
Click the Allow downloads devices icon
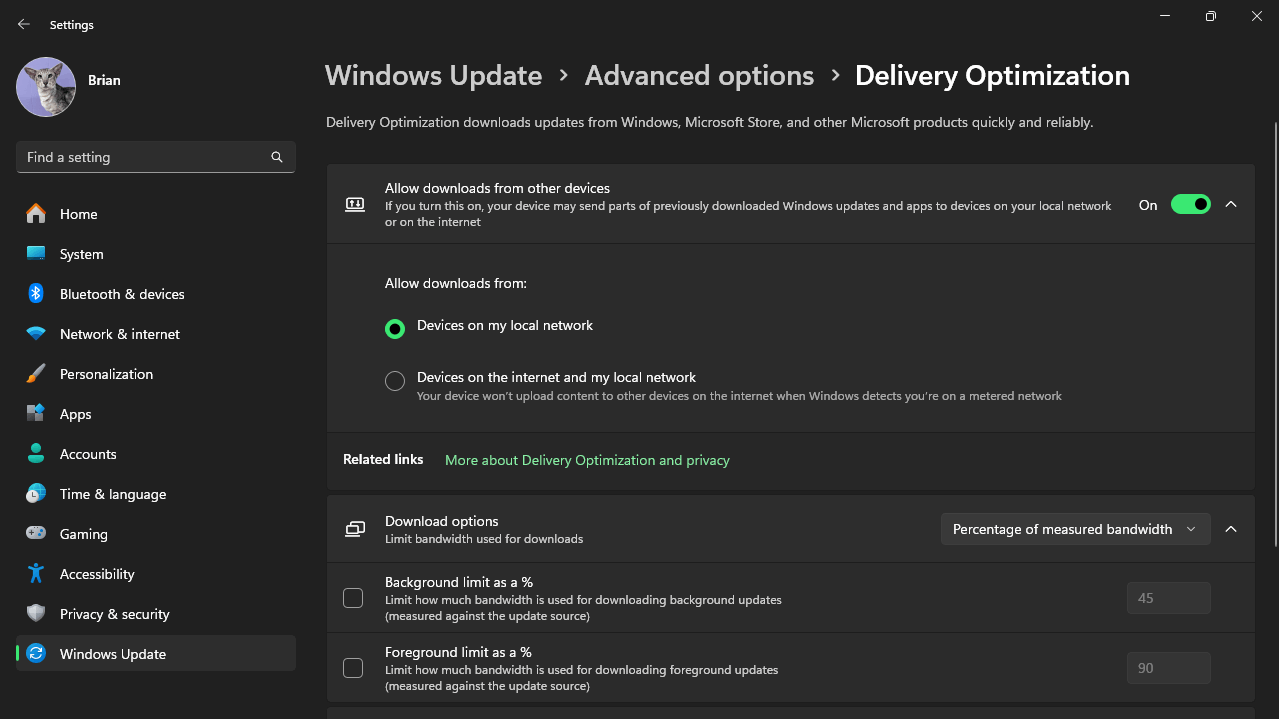pos(355,205)
